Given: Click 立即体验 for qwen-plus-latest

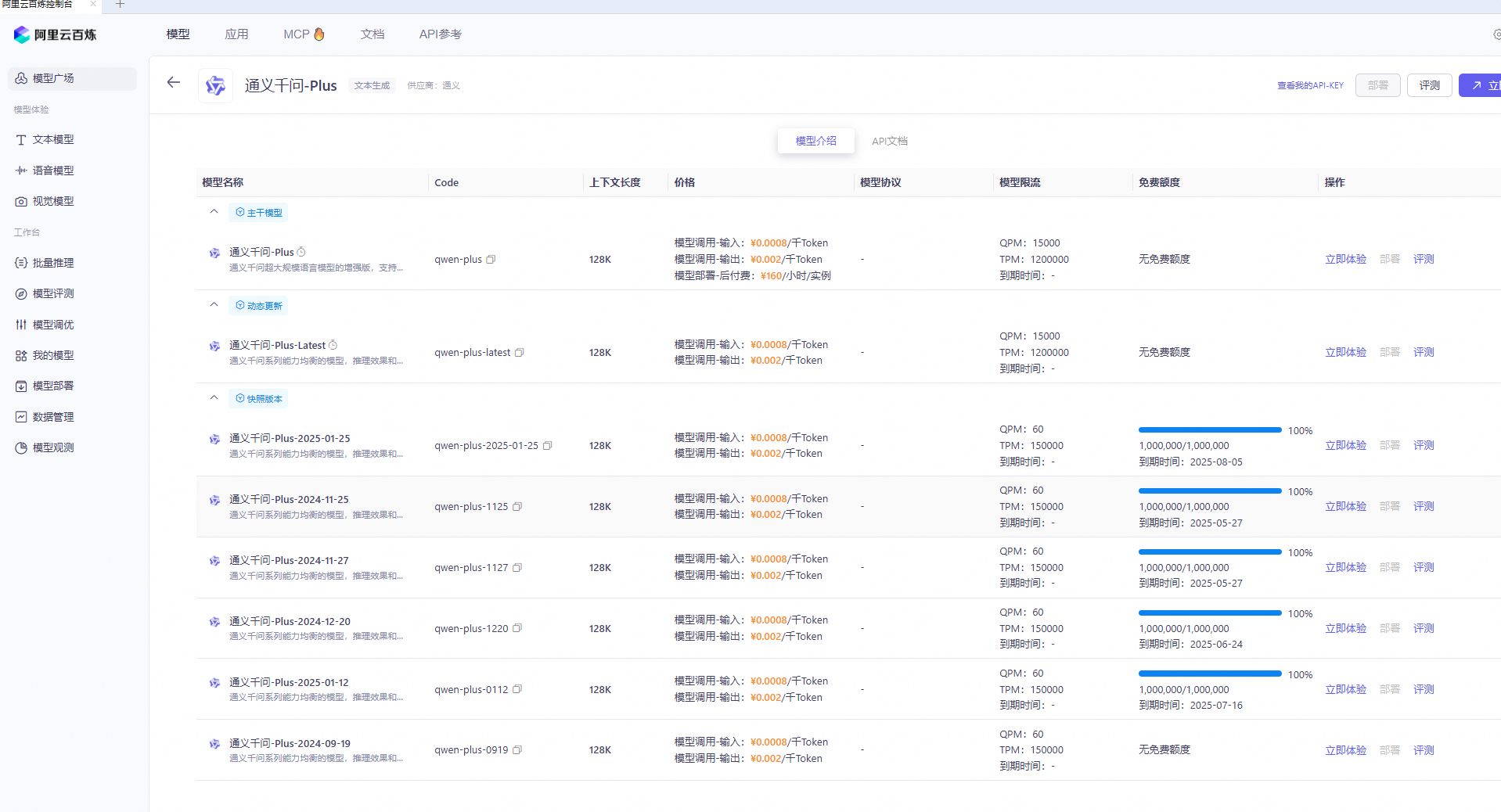Looking at the screenshot, I should [x=1345, y=353].
